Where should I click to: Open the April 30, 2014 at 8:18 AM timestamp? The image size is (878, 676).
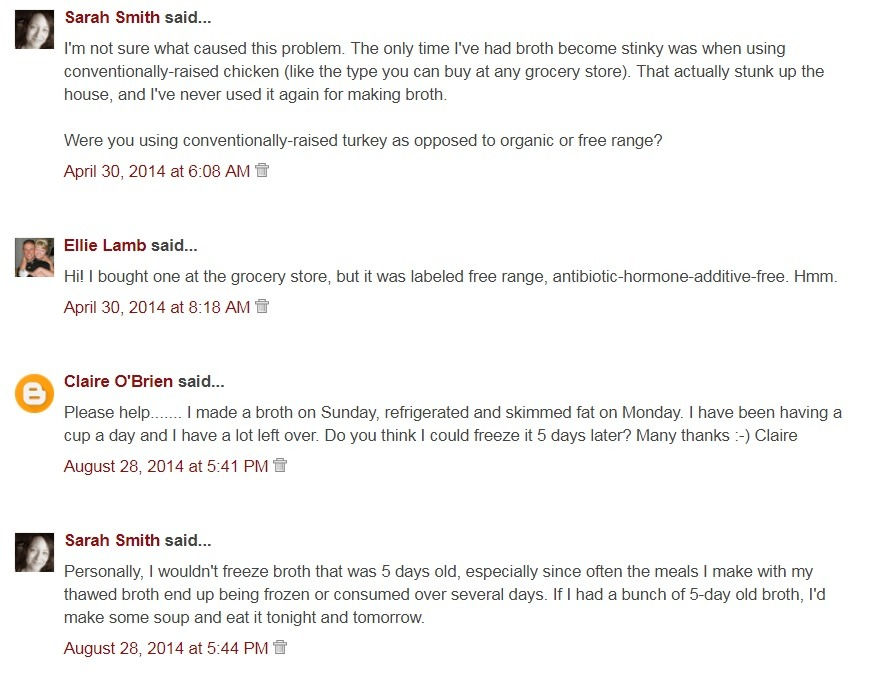(x=157, y=308)
